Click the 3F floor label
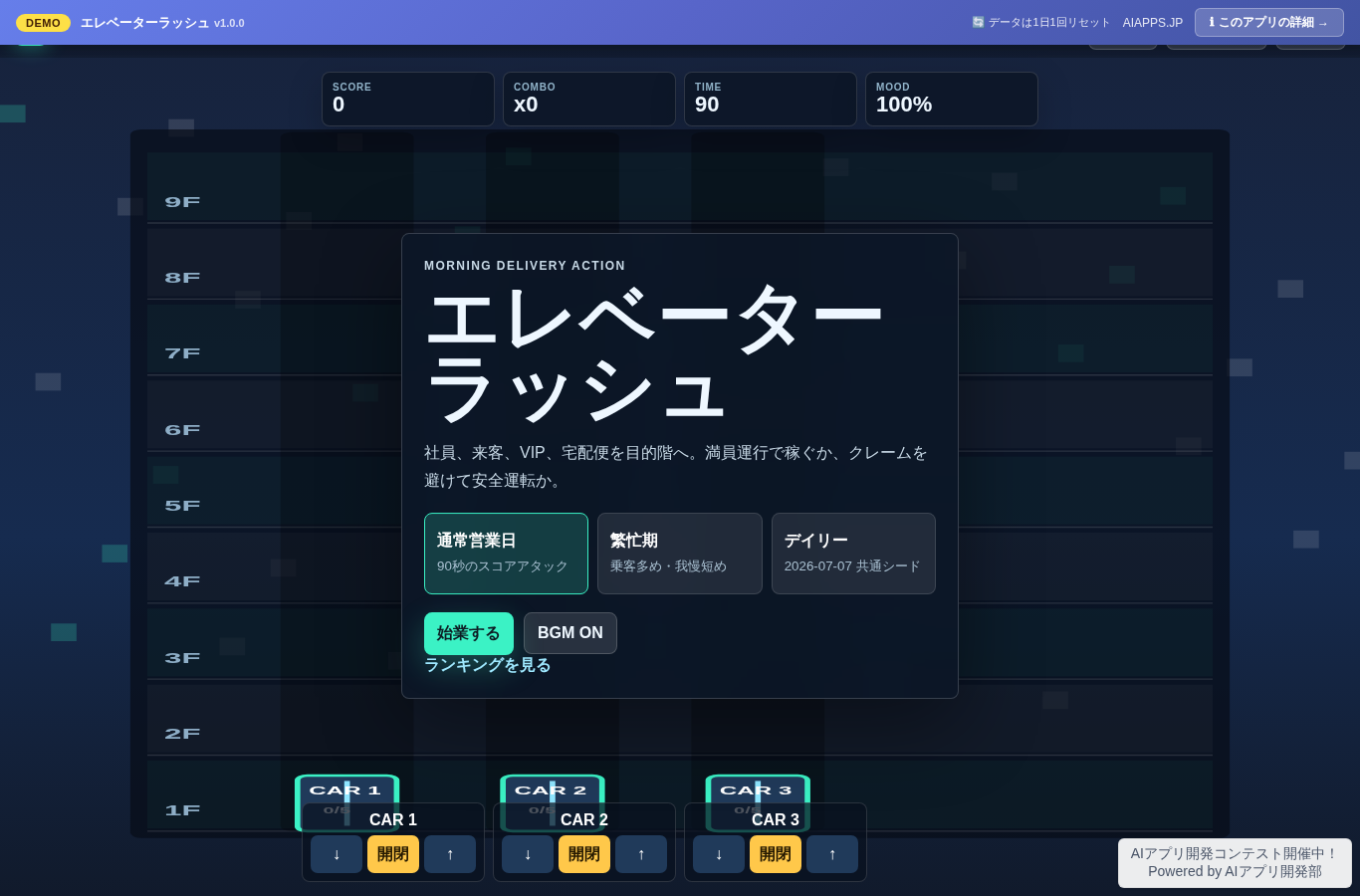Viewport: 1360px width, 896px height. pyautogui.click(x=182, y=658)
